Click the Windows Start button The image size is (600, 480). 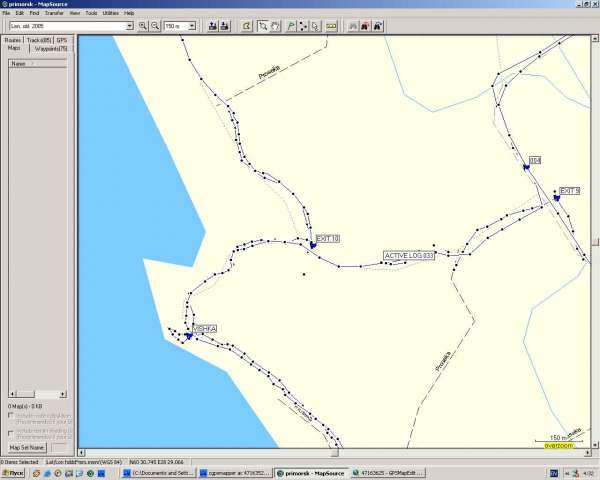(14, 473)
